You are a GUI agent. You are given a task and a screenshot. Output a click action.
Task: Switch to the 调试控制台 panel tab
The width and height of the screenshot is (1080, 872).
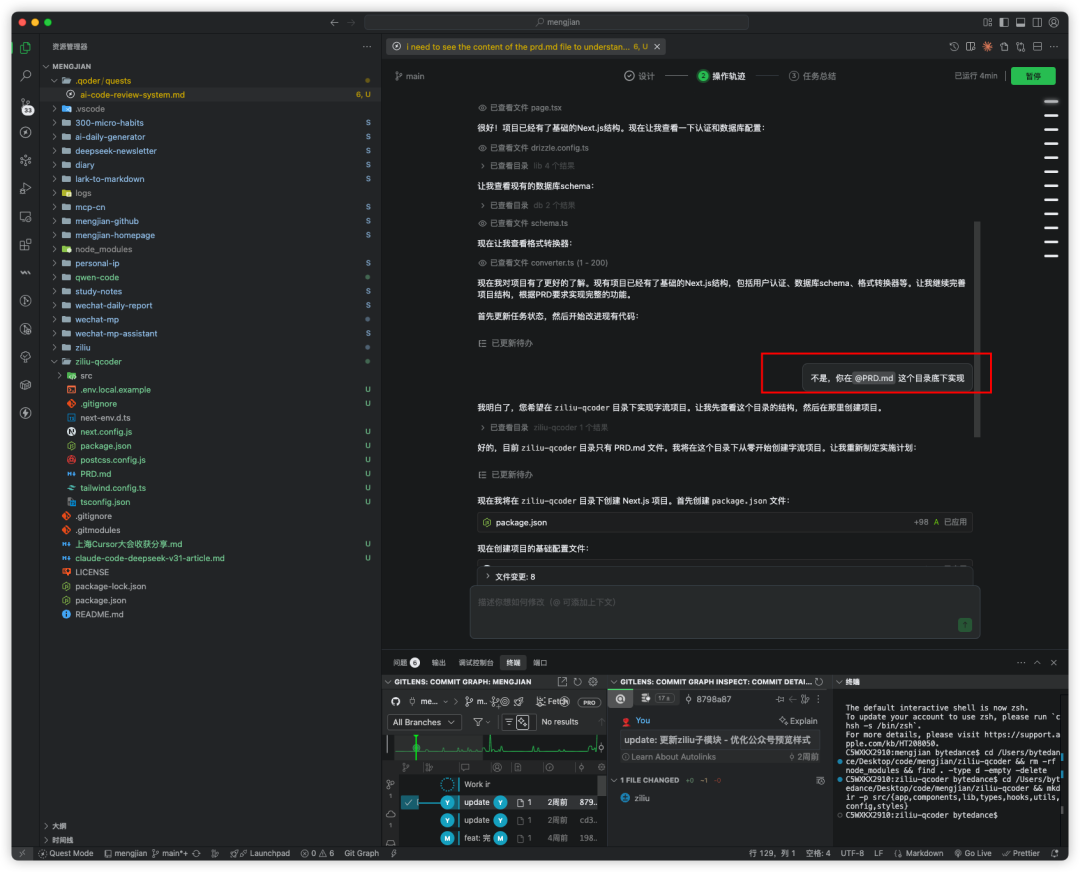[x=476, y=662]
